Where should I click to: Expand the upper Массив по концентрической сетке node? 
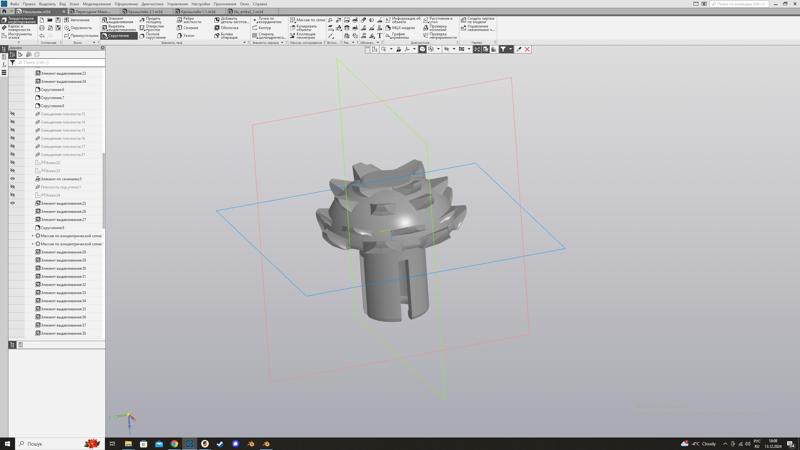[33, 236]
